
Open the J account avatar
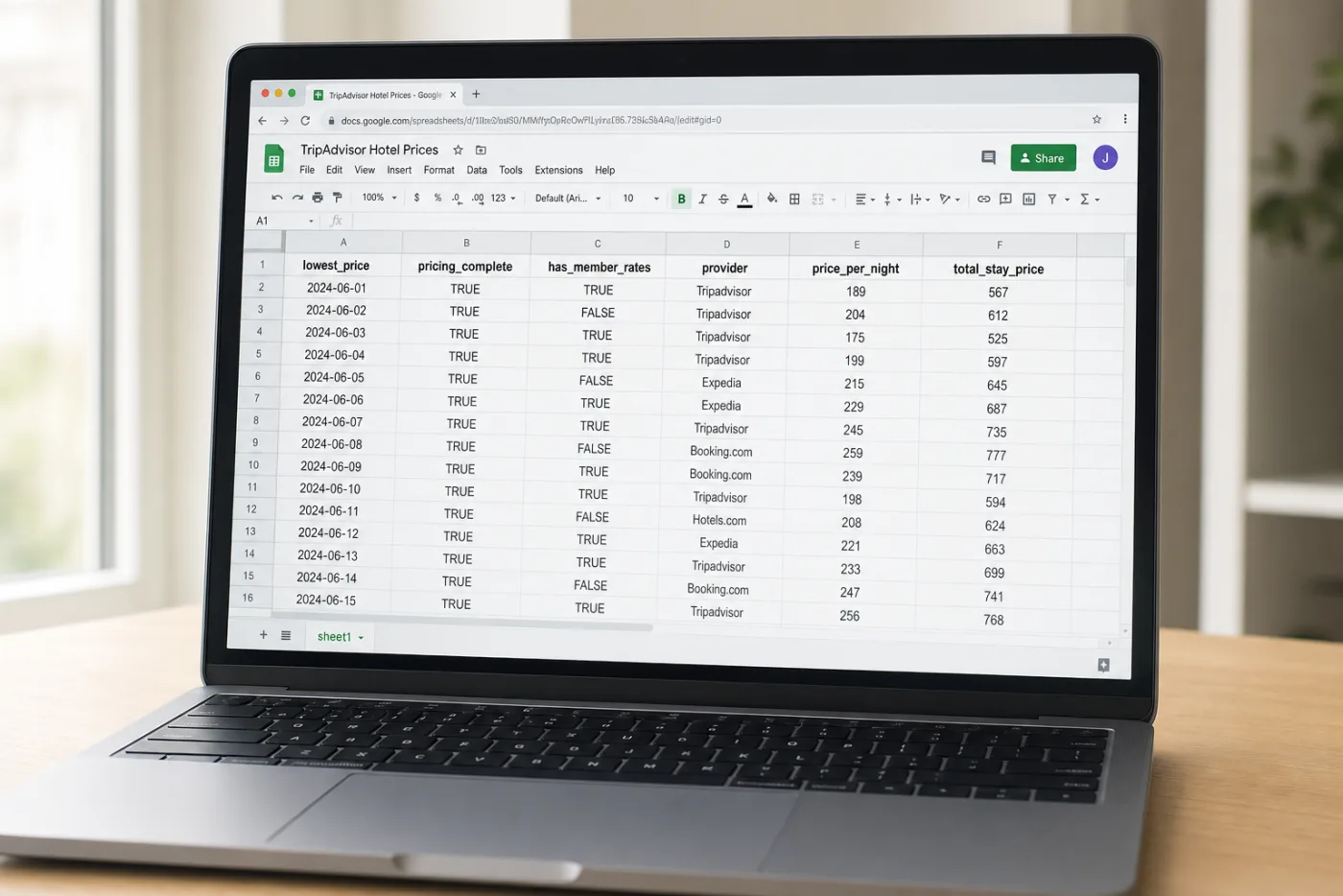tap(1105, 157)
